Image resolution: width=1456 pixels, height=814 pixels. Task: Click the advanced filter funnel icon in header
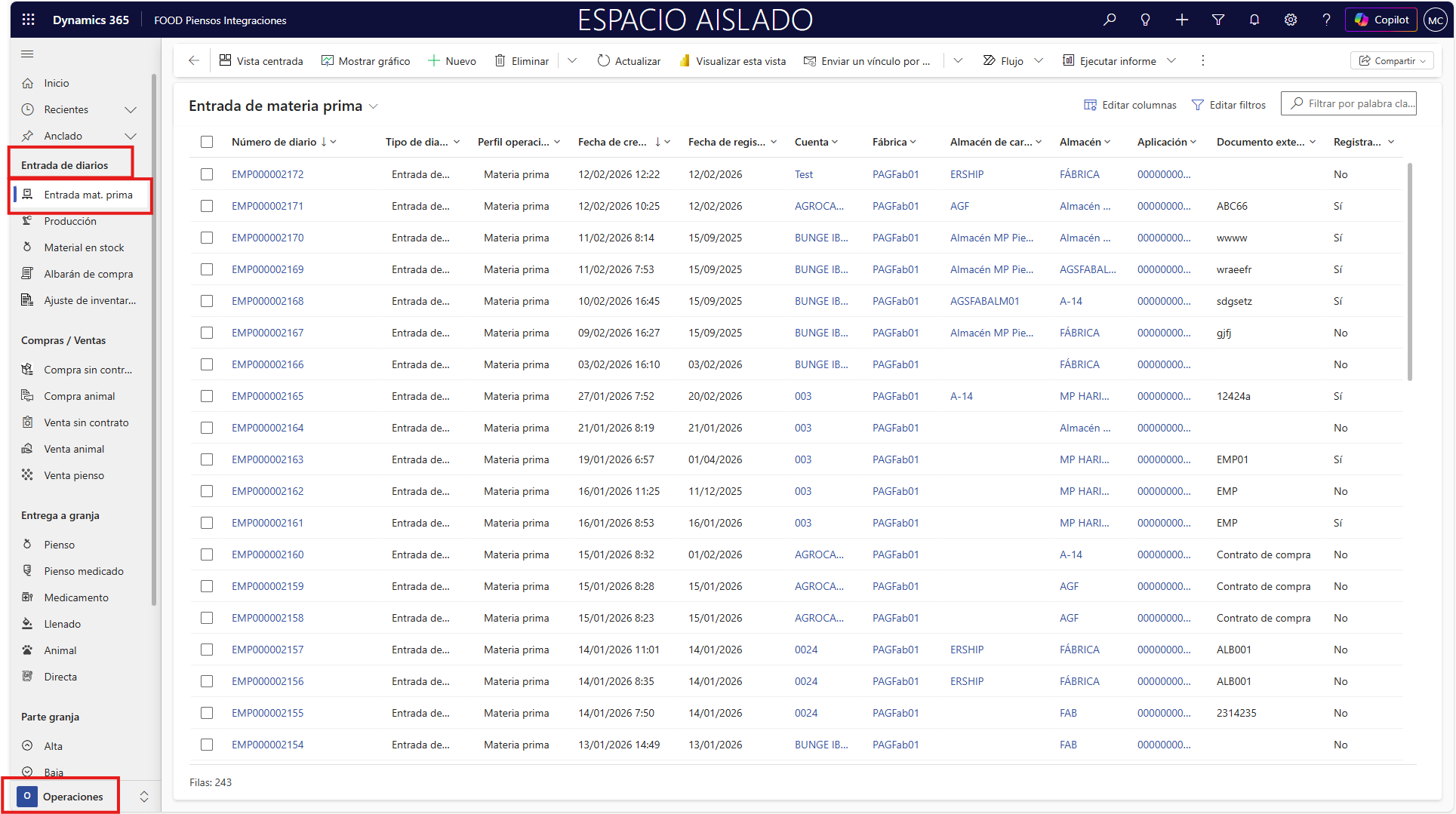tap(1217, 20)
